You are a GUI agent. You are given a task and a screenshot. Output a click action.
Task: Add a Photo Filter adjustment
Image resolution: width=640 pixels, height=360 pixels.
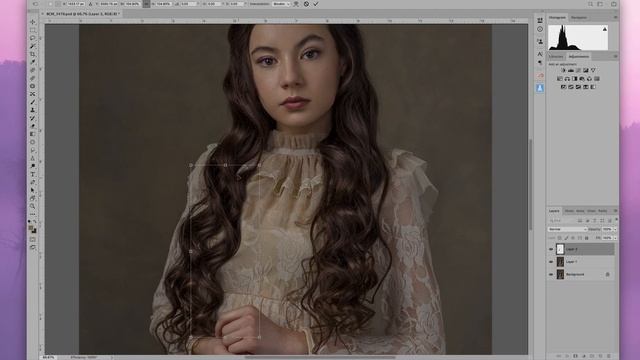[582, 78]
